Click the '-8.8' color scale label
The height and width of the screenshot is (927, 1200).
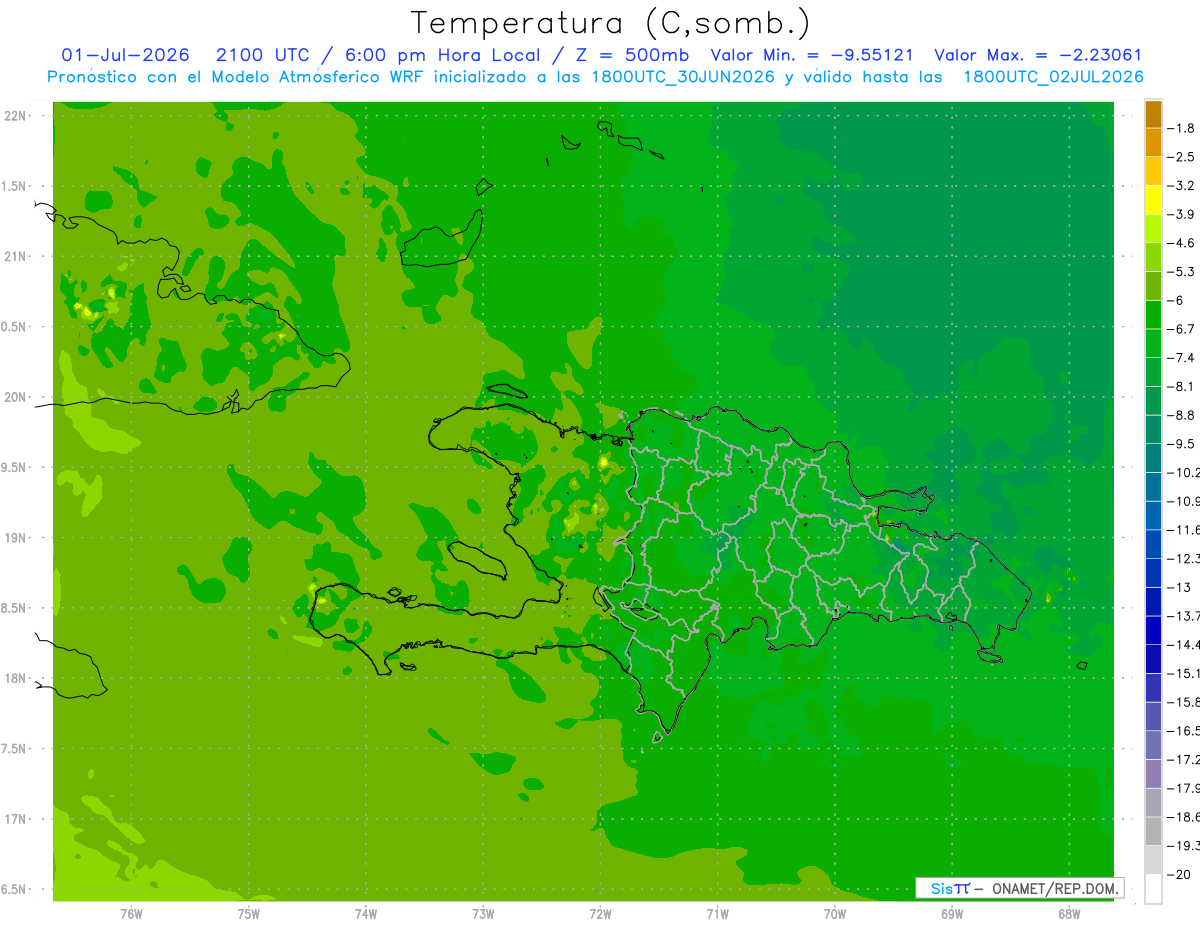[x=1182, y=415]
